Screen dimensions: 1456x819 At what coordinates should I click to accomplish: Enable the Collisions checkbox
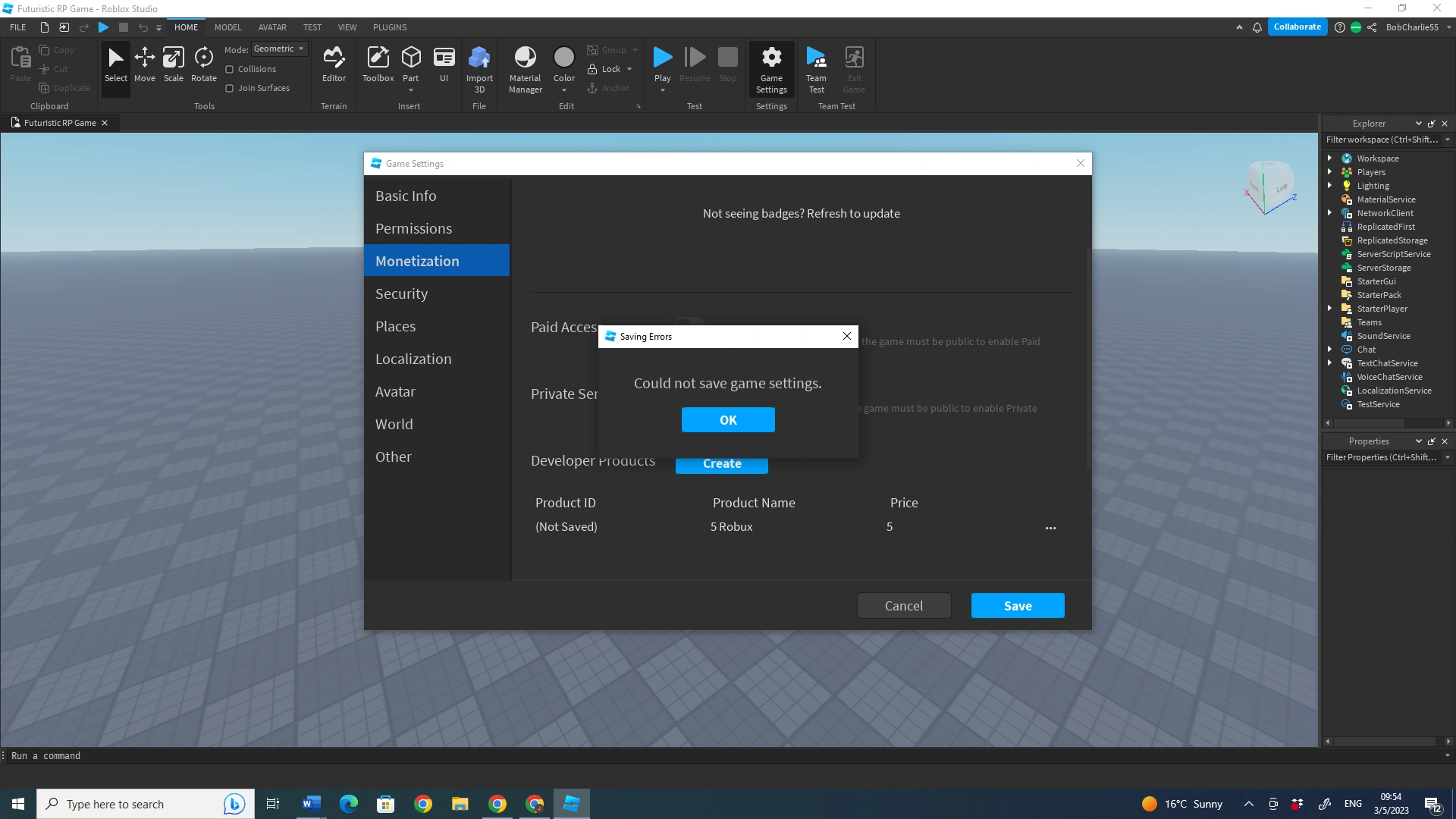pyautogui.click(x=230, y=68)
